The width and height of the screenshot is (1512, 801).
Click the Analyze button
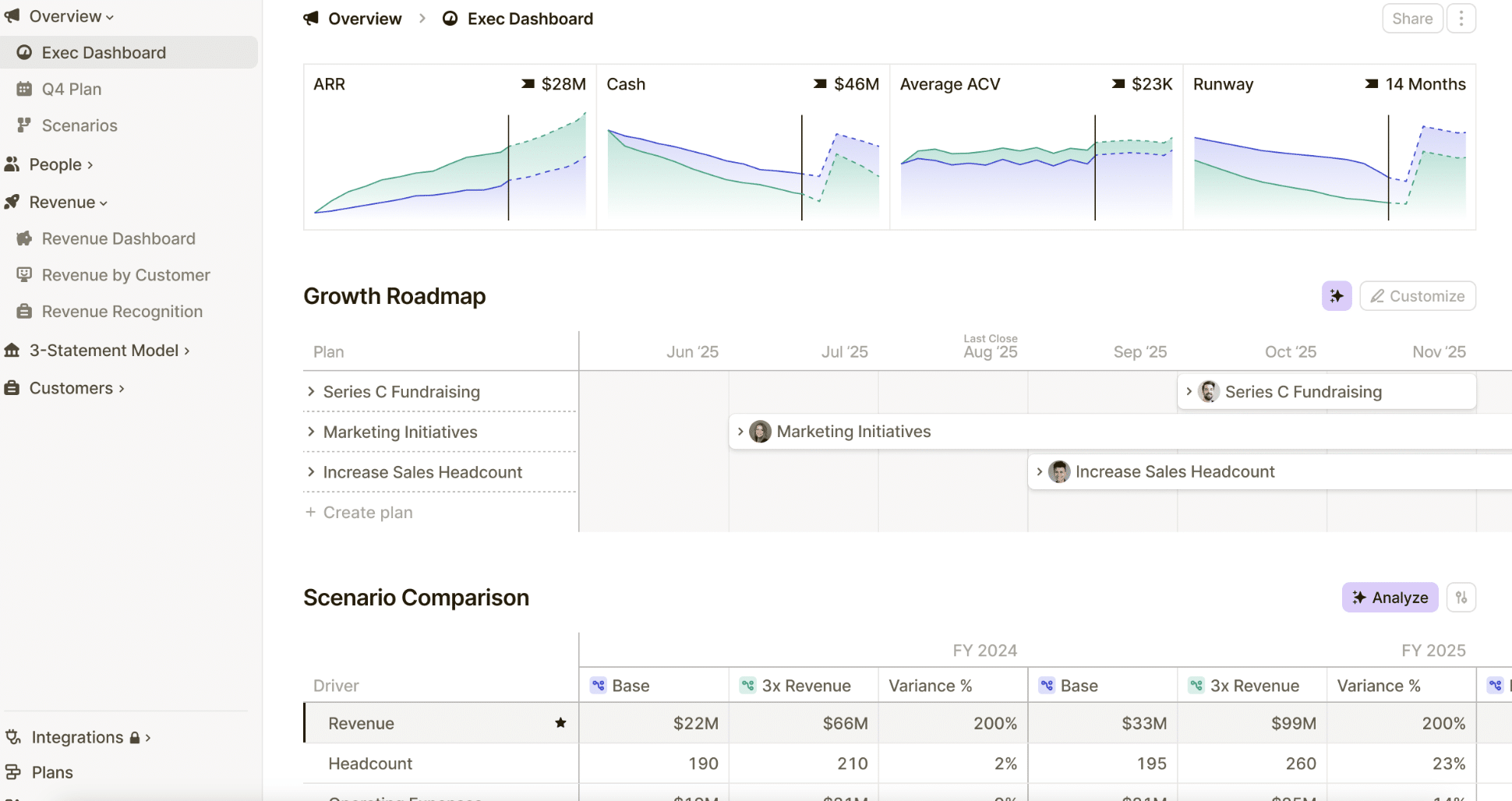coord(1390,598)
